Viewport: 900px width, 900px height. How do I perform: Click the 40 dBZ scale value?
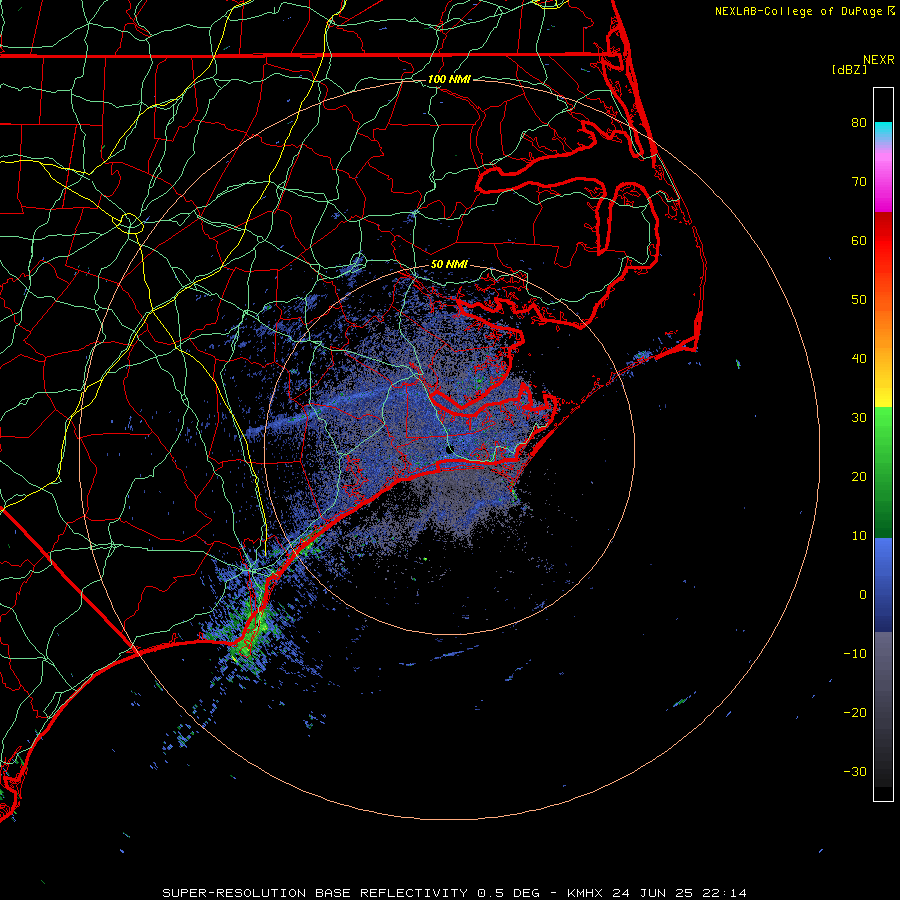coord(859,359)
